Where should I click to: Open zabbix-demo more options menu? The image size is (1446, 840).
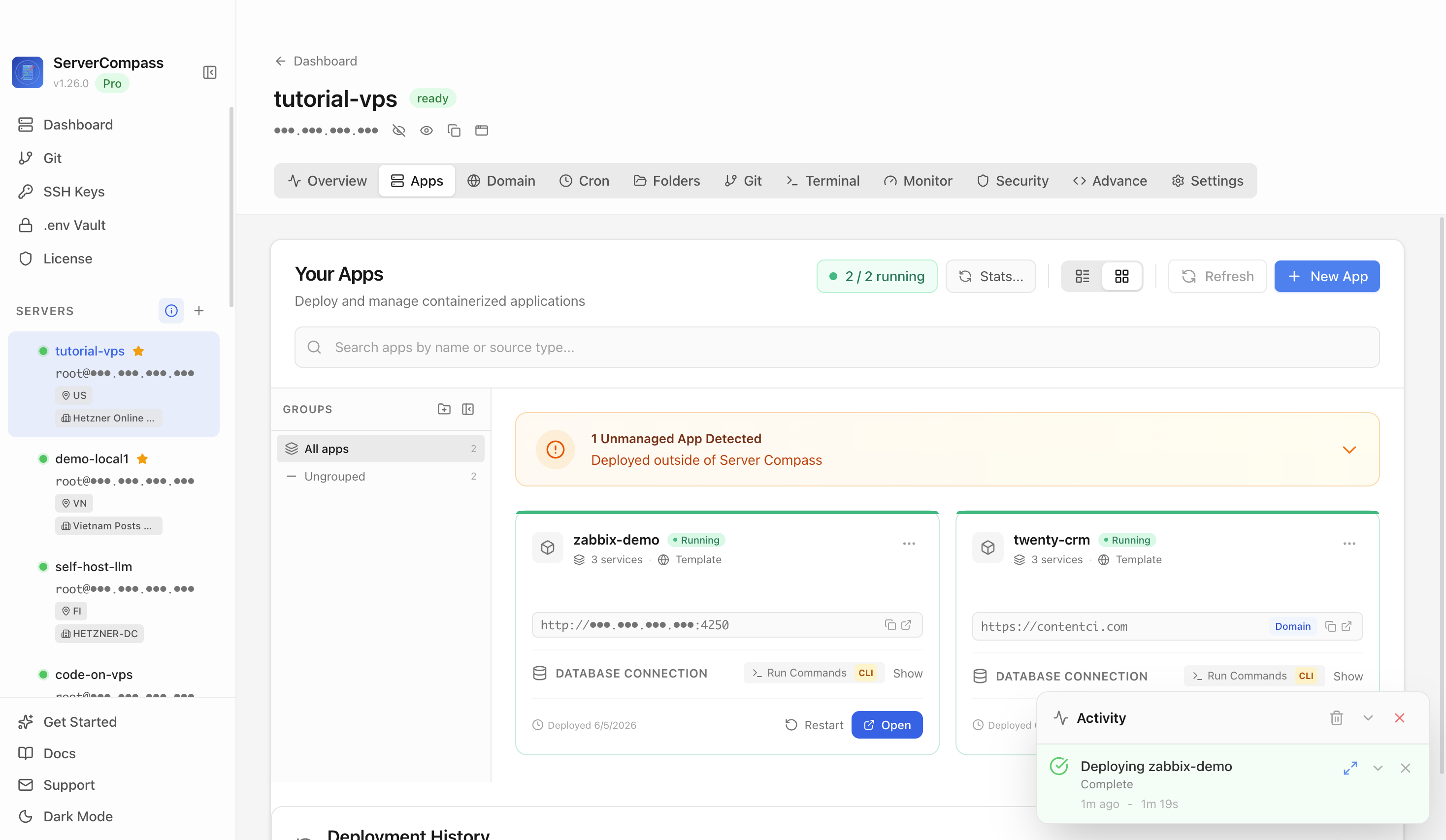click(909, 544)
